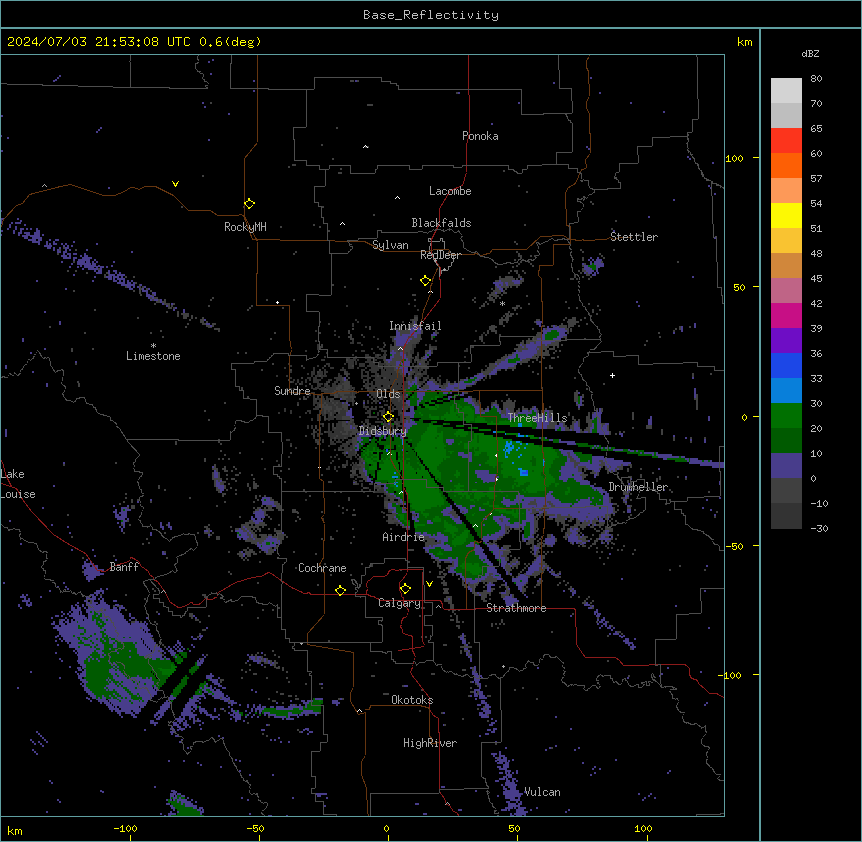Image resolution: width=862 pixels, height=842 pixels.
Task: Click the Strathmore city label
Action: coord(516,608)
